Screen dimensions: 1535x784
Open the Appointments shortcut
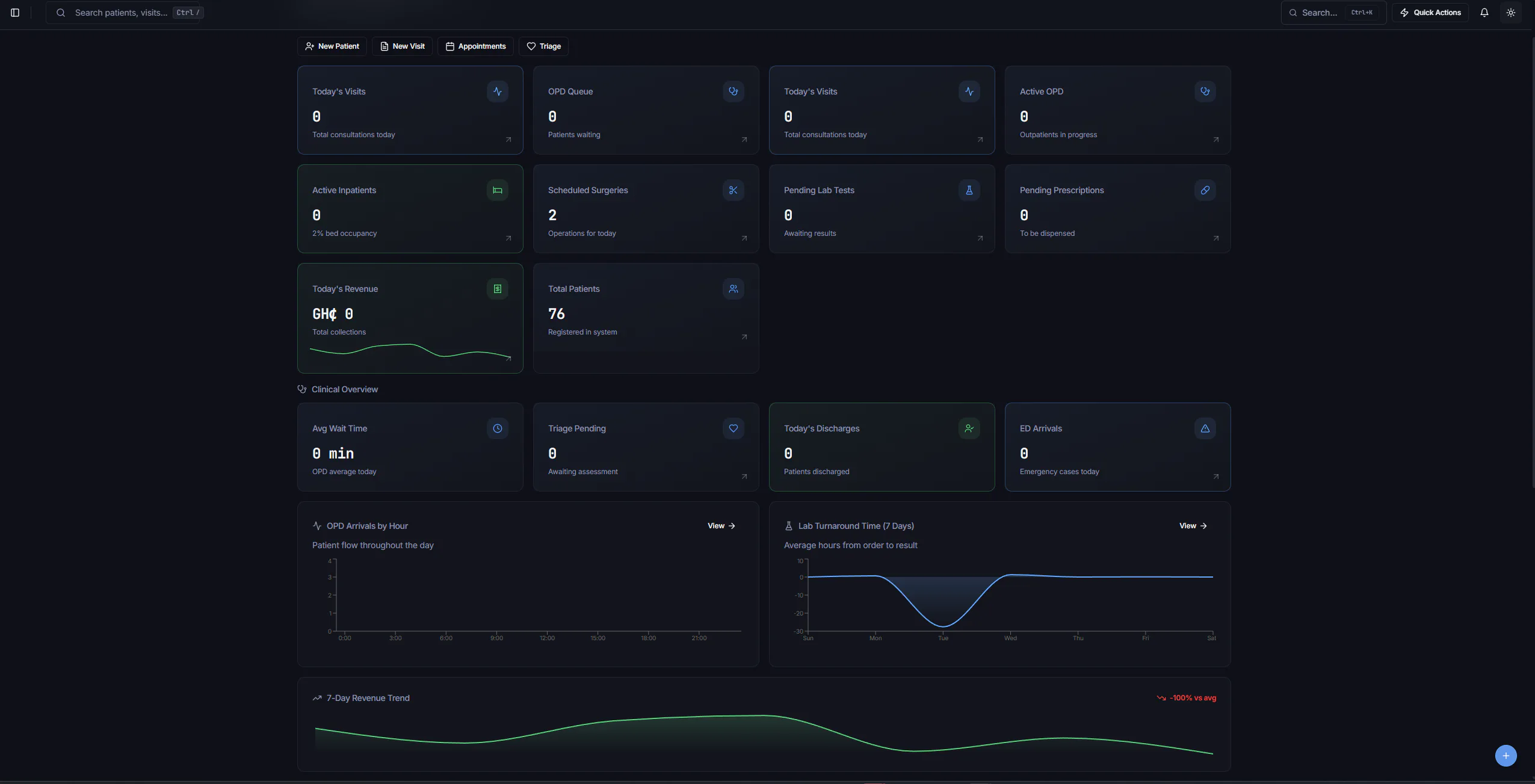click(x=475, y=46)
